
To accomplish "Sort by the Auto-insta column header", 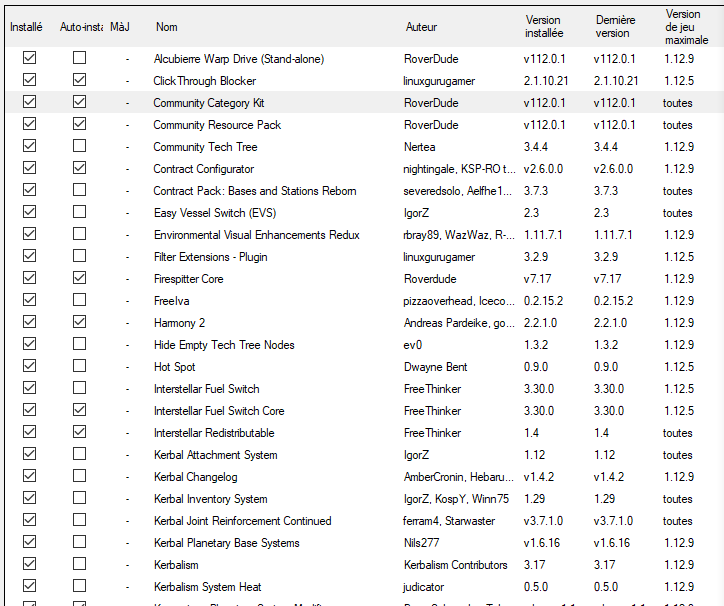I will (x=81, y=27).
